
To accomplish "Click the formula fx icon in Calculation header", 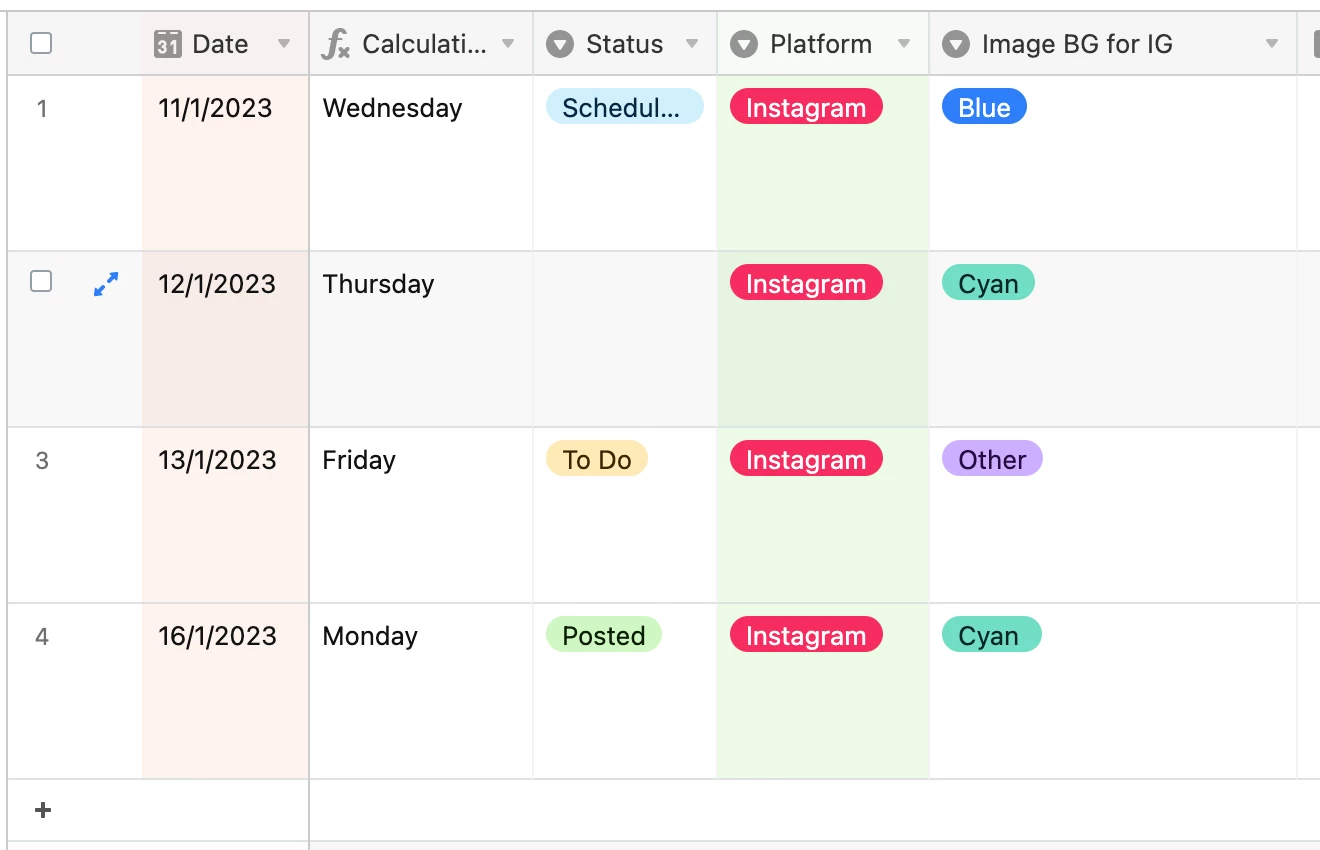I will pyautogui.click(x=336, y=44).
